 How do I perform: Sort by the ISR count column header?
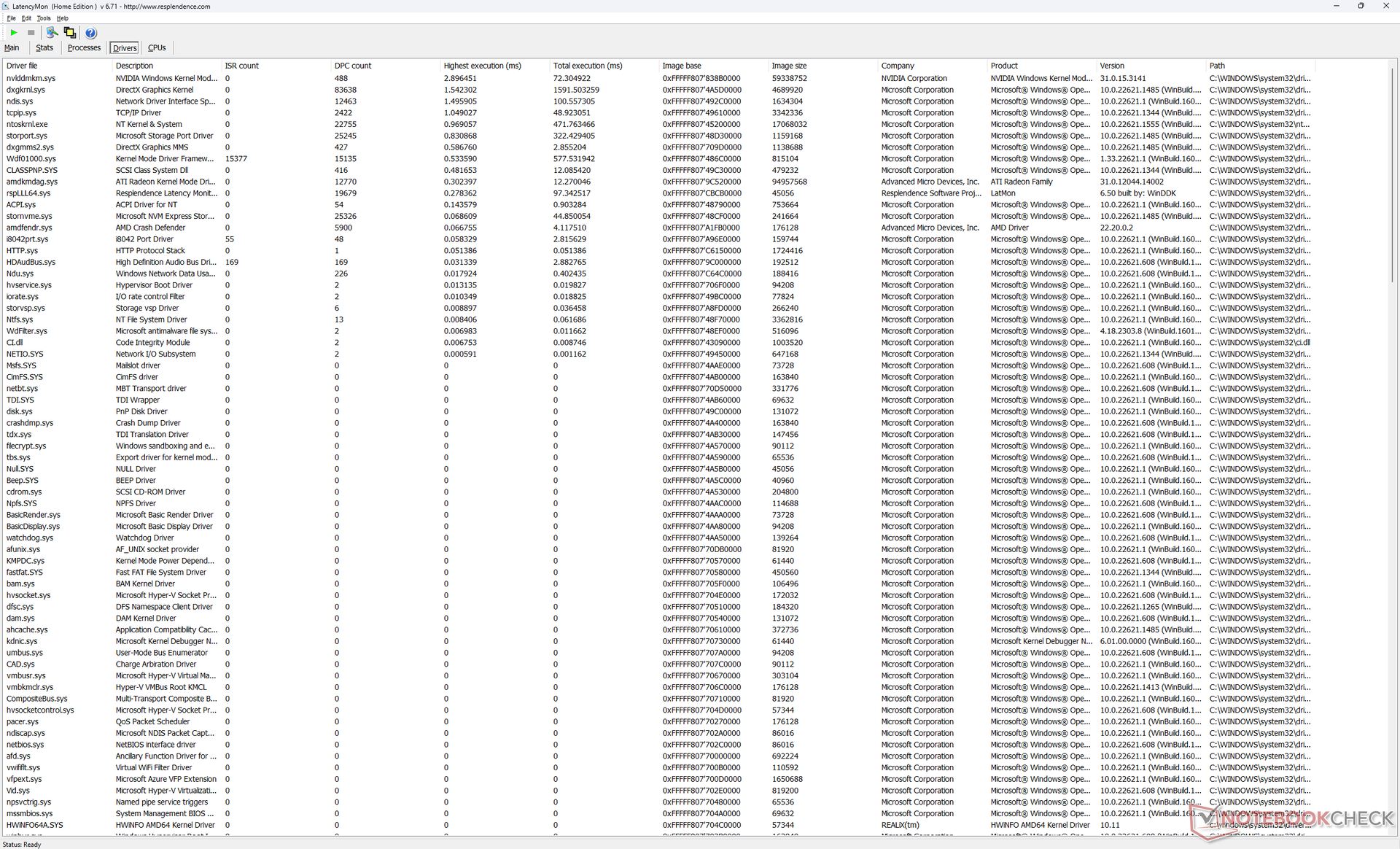point(276,66)
